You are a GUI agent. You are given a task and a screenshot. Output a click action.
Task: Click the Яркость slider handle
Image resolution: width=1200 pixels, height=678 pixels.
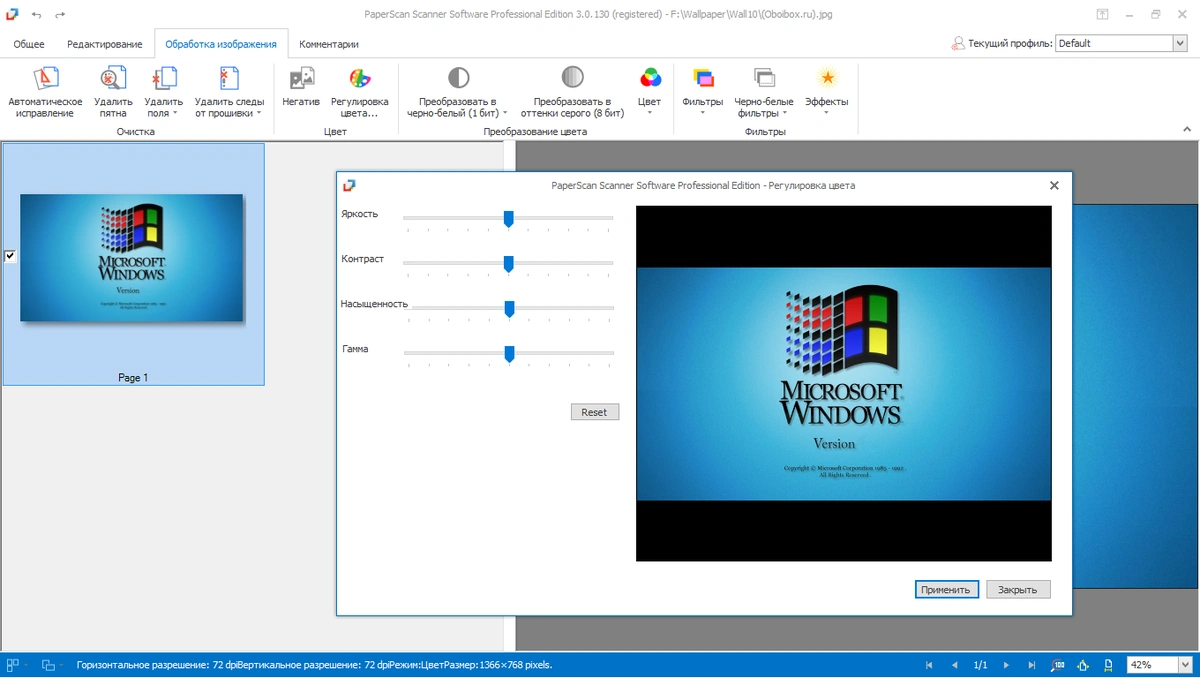(x=509, y=219)
